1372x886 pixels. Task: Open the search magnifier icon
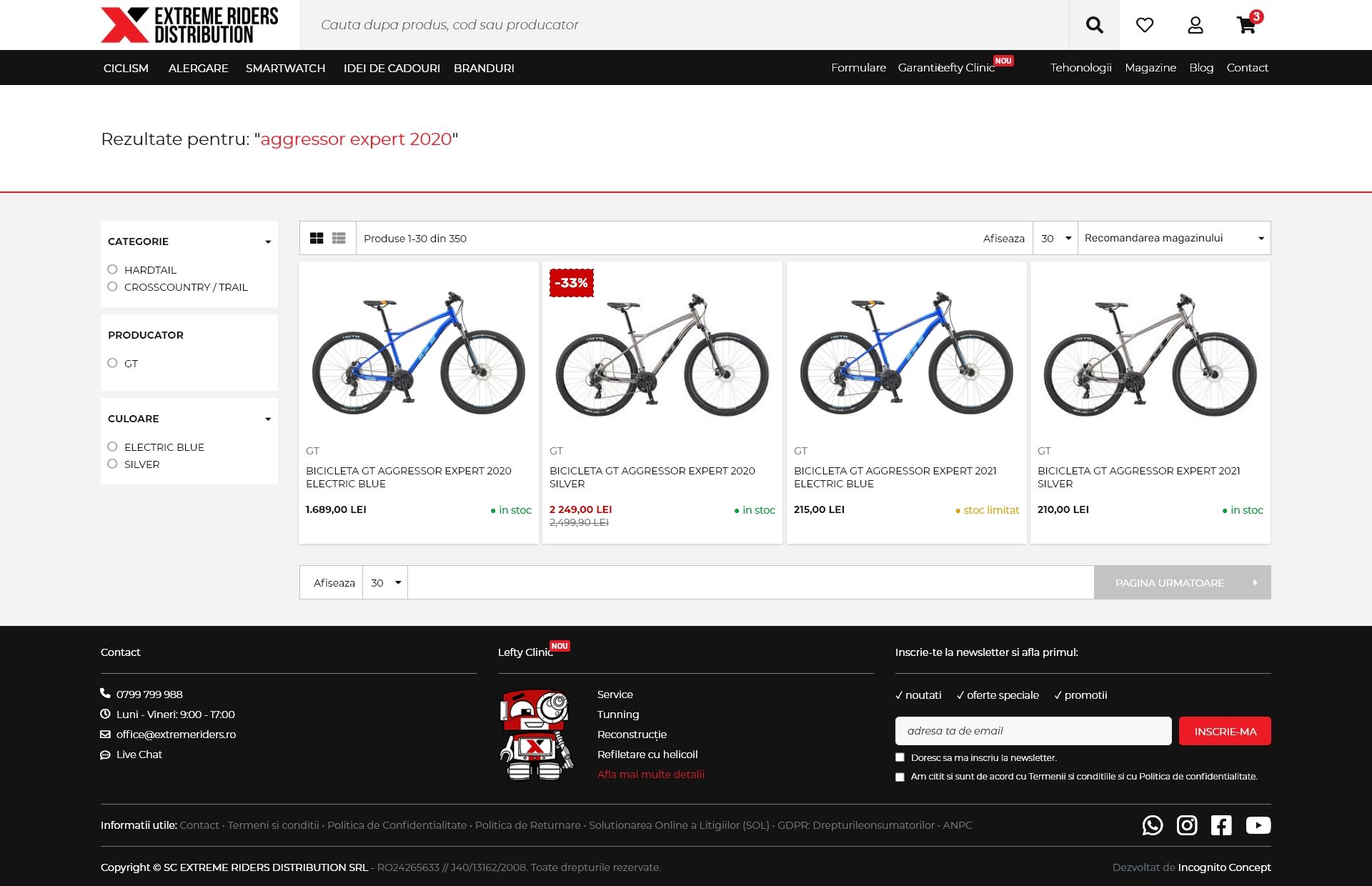(x=1095, y=24)
